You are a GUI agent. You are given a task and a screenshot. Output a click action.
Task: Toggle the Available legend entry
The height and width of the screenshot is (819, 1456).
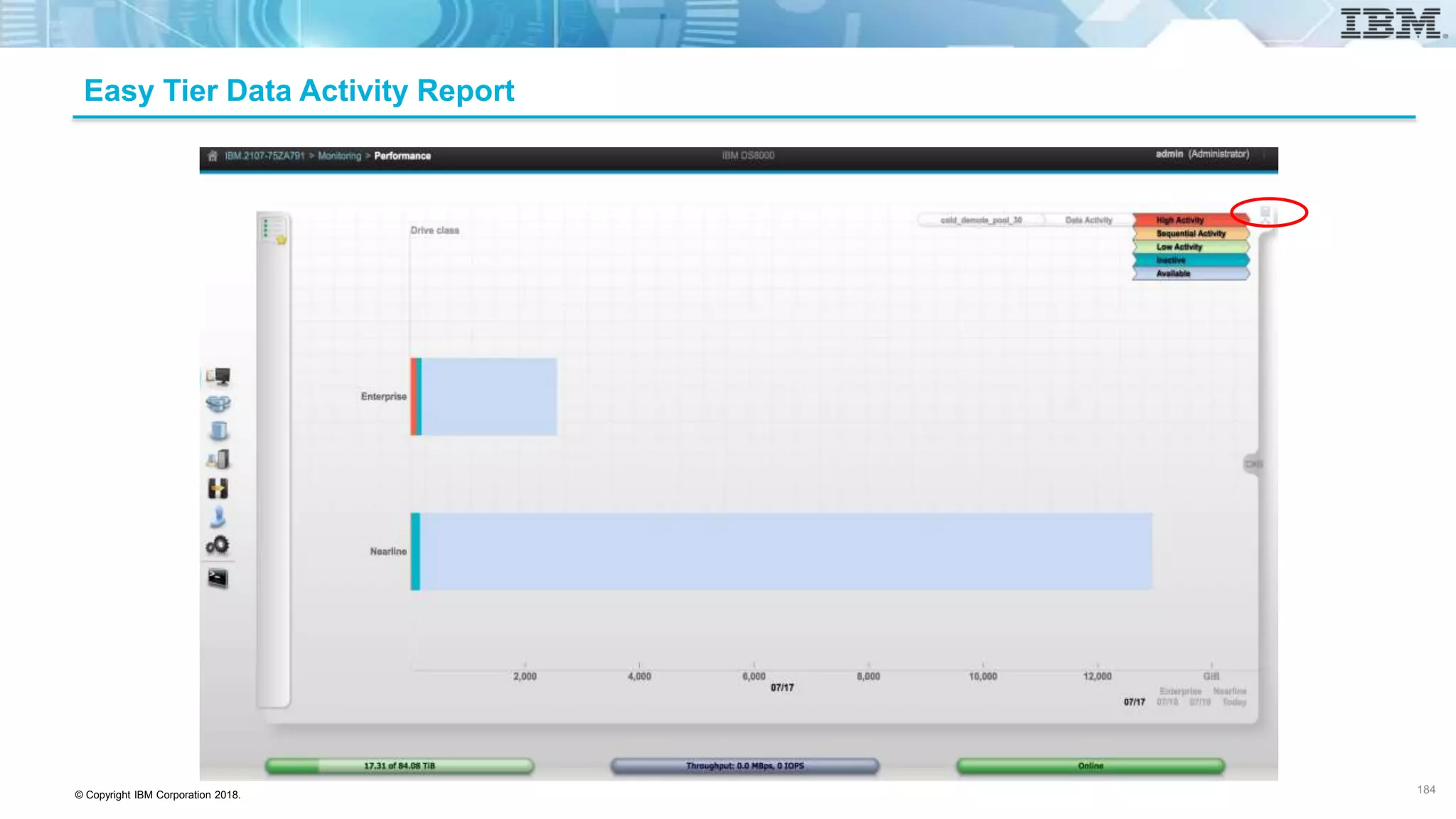(x=1191, y=274)
